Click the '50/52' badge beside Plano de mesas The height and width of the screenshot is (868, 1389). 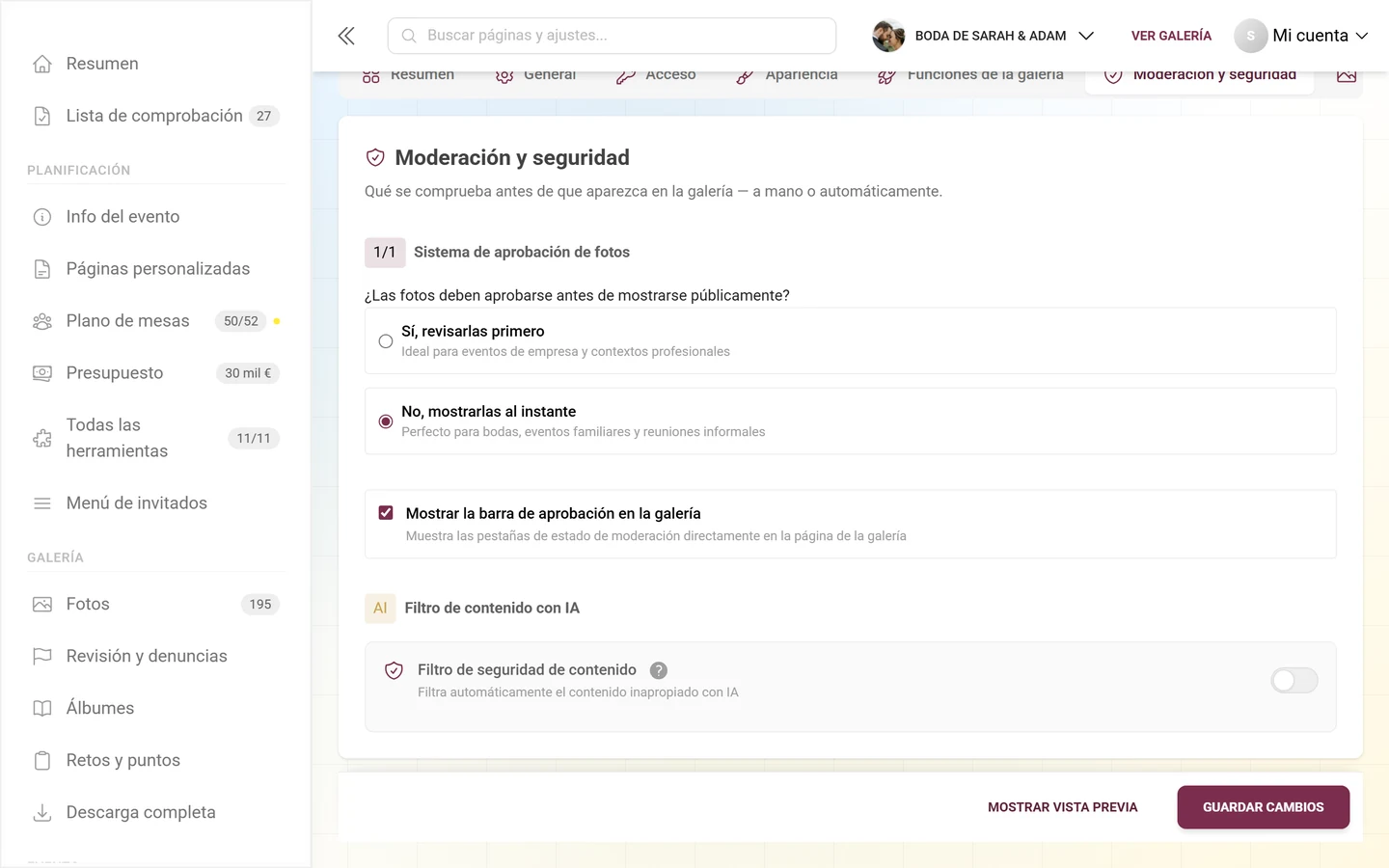pyautogui.click(x=241, y=321)
